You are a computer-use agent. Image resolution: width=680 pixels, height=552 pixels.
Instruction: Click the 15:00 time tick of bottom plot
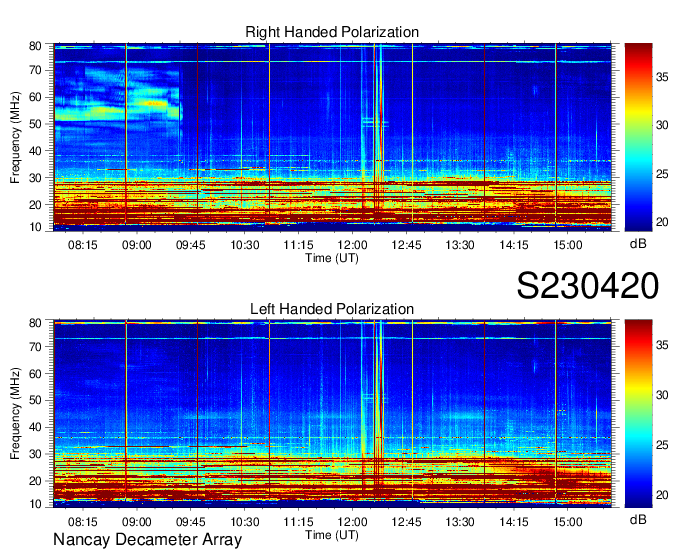pos(568,522)
